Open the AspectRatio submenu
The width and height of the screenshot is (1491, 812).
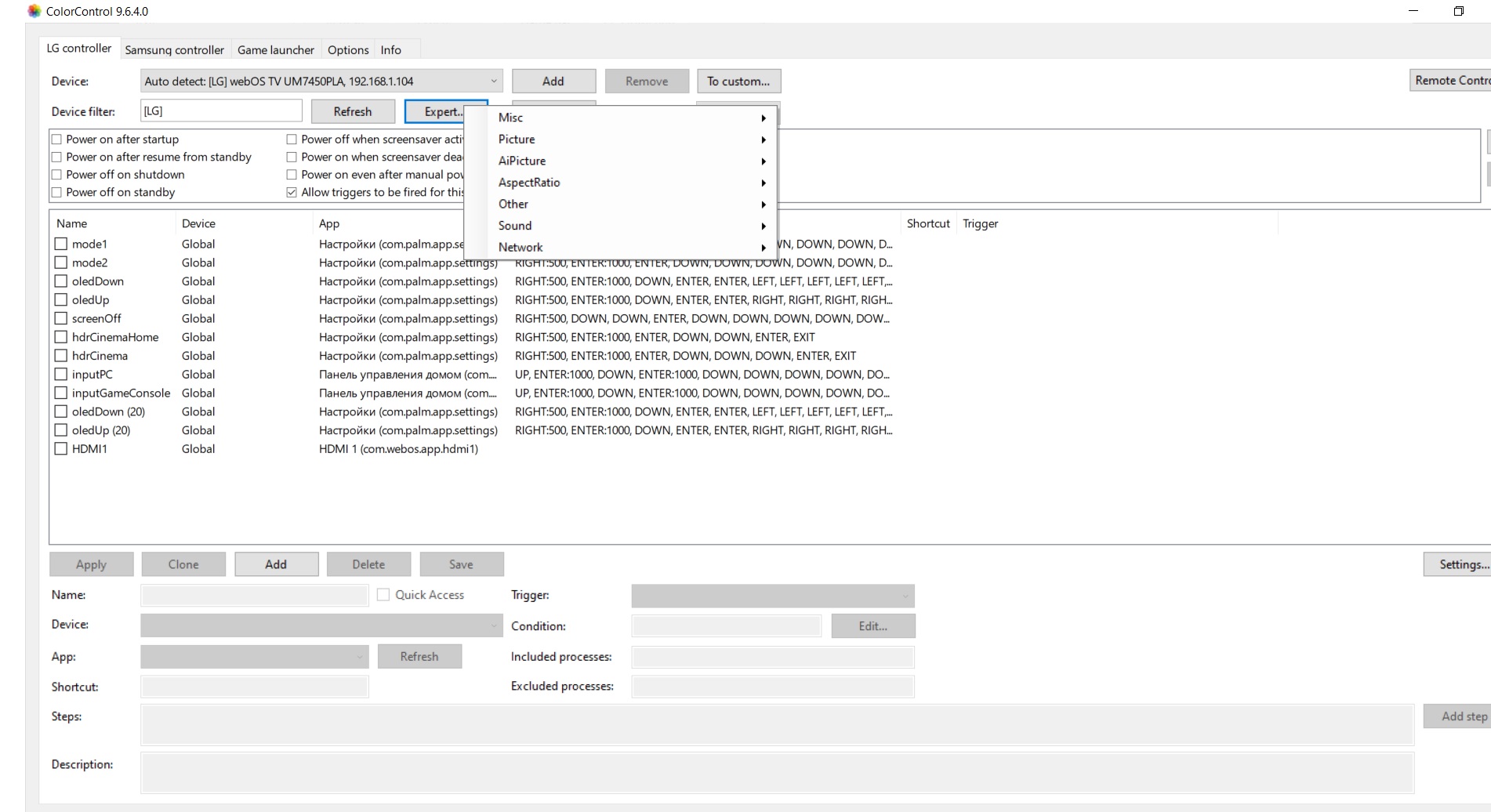(x=529, y=183)
